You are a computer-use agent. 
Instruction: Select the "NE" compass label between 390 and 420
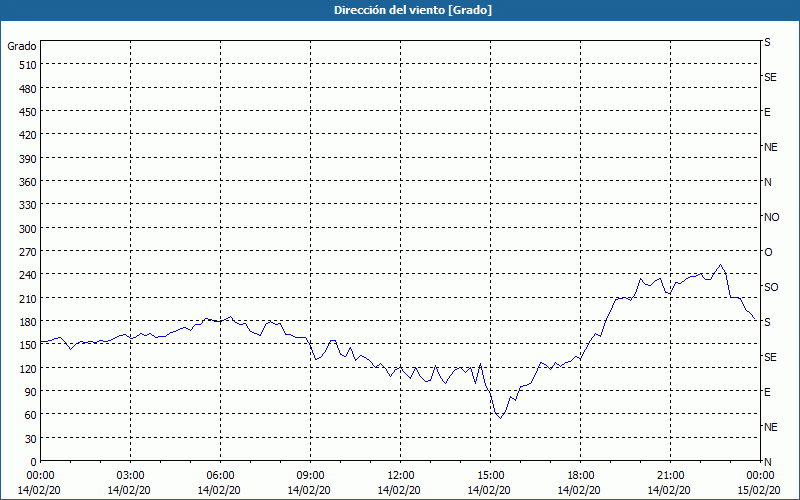pyautogui.click(x=770, y=147)
